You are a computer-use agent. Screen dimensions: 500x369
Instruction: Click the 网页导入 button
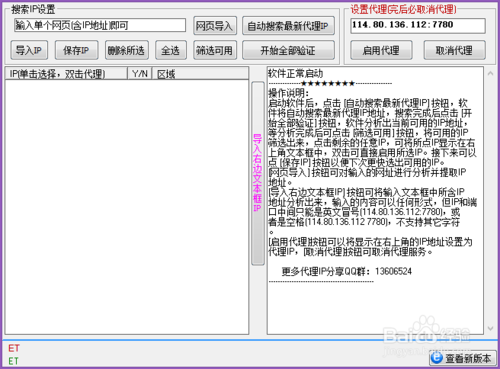[215, 26]
